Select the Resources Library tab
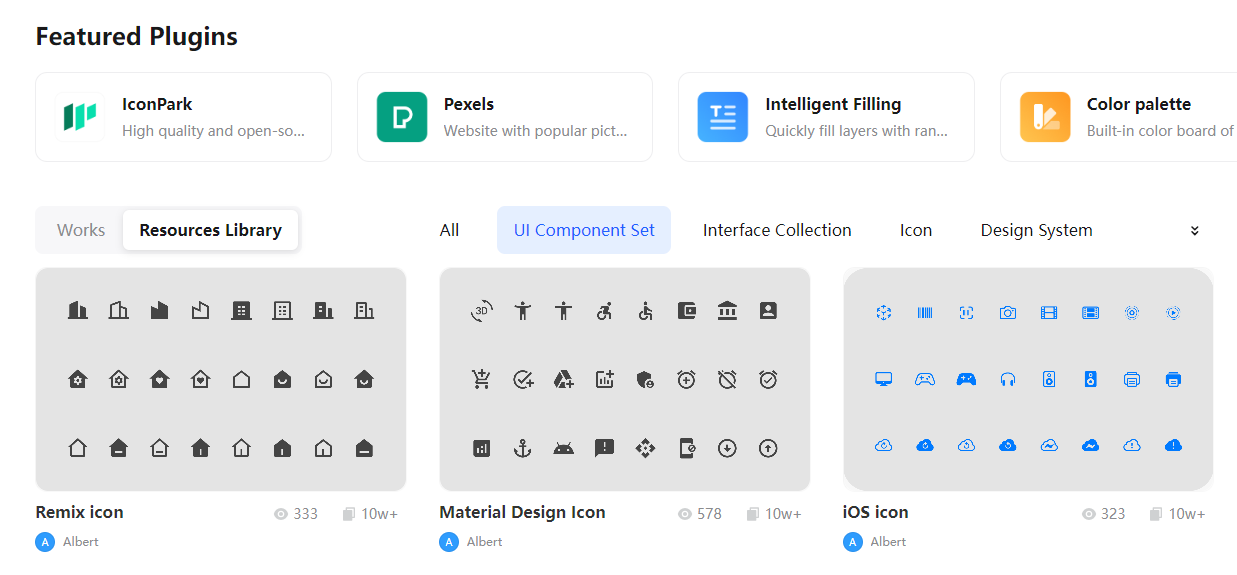 tap(211, 230)
